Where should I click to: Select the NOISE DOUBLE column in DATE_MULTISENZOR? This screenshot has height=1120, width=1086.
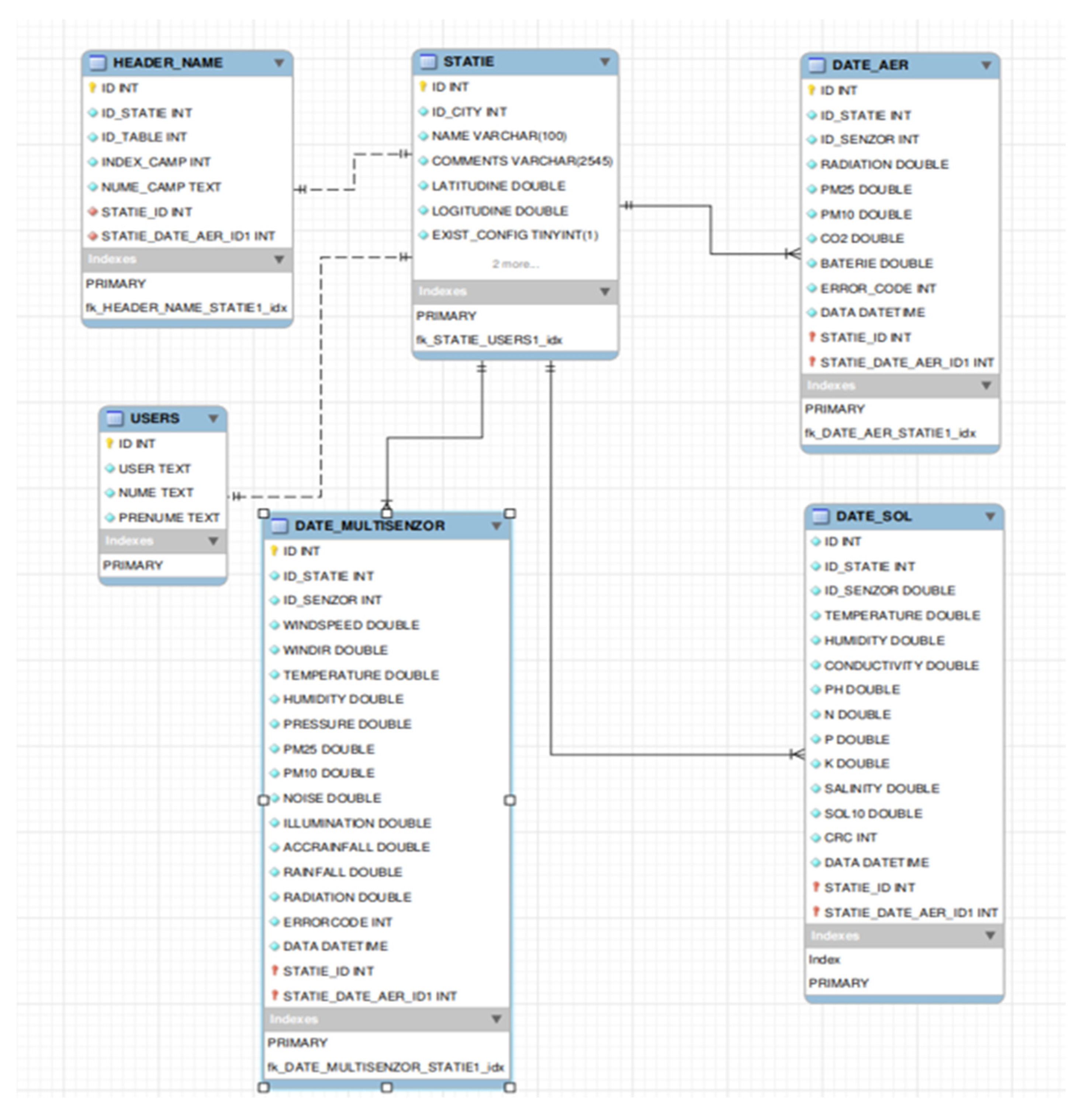click(x=332, y=798)
